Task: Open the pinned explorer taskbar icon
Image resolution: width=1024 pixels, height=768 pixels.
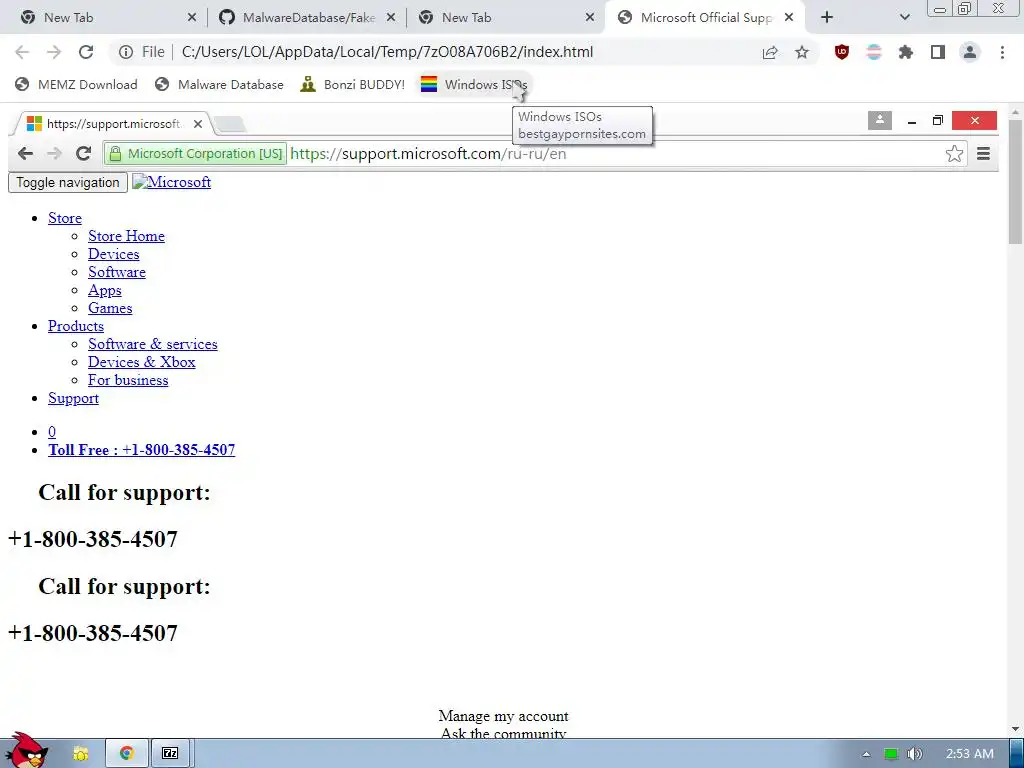Action: point(81,754)
